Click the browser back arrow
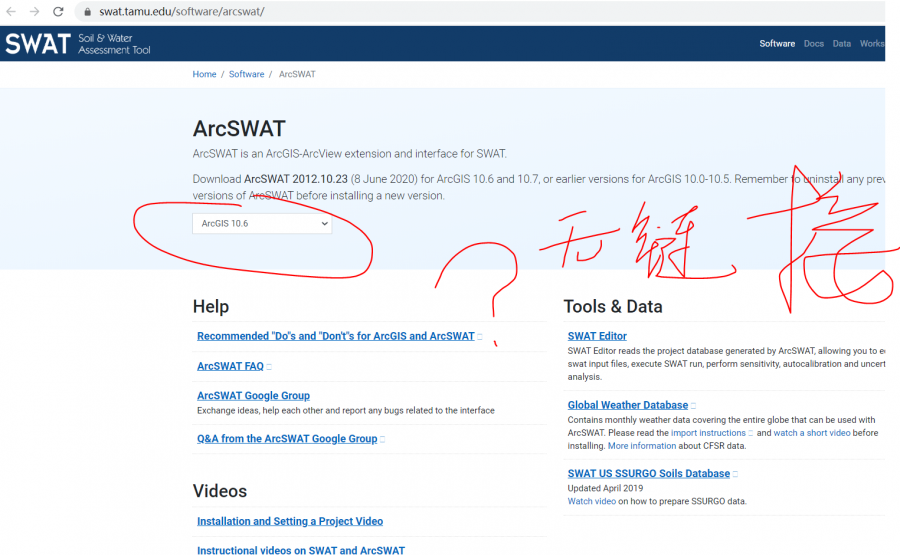 (11, 11)
